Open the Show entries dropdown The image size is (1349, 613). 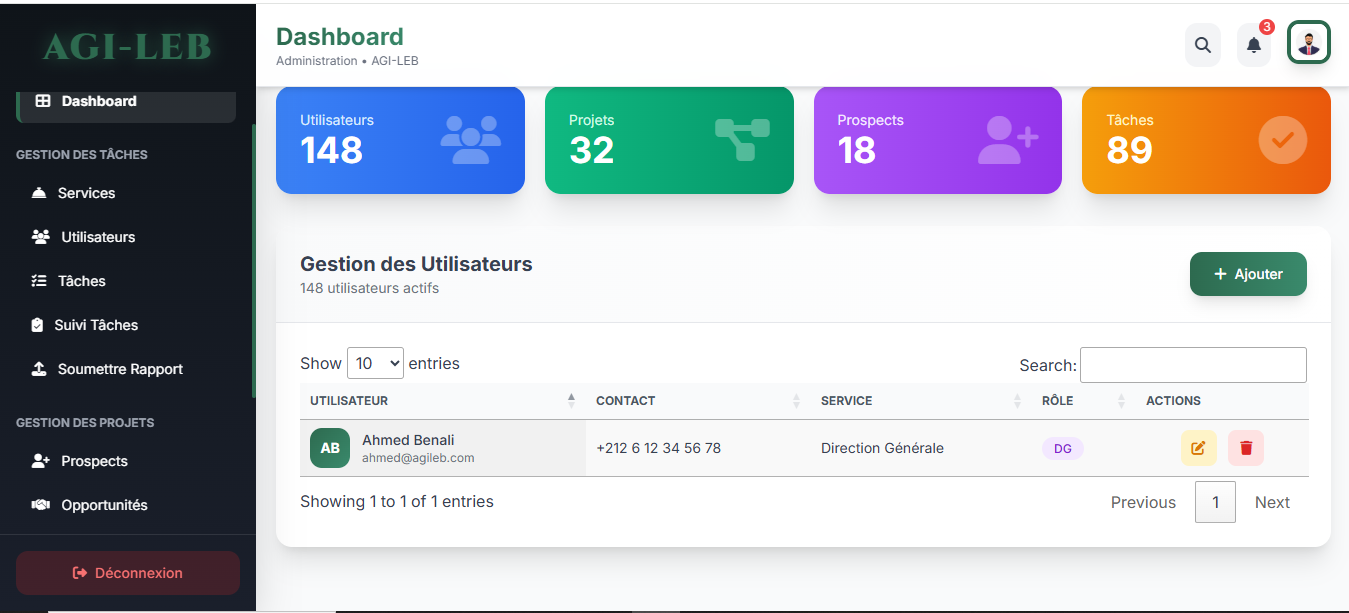(x=375, y=363)
